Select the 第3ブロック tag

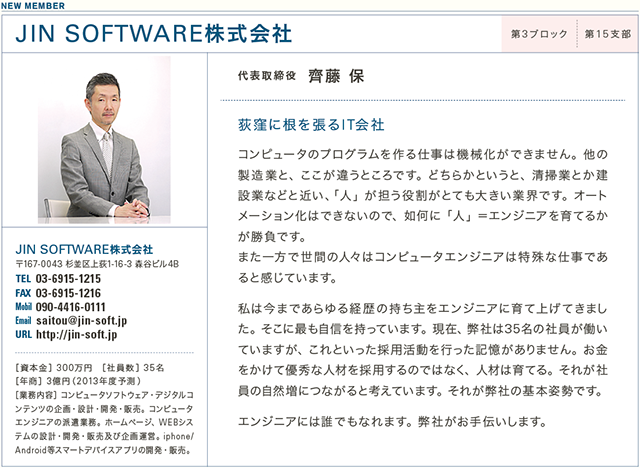click(539, 34)
